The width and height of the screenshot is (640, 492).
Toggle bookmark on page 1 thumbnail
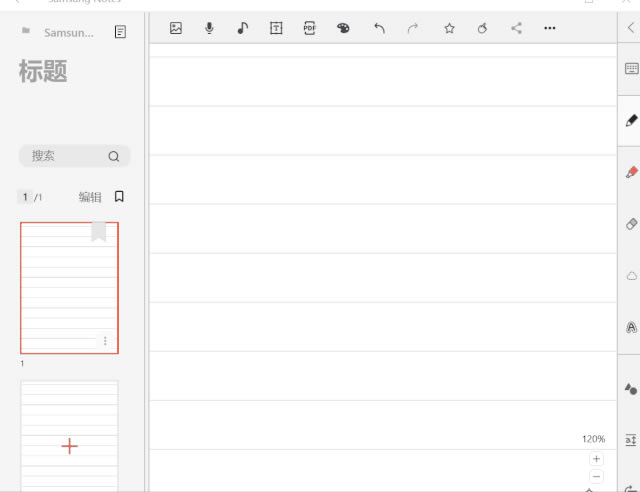pyautogui.click(x=99, y=232)
